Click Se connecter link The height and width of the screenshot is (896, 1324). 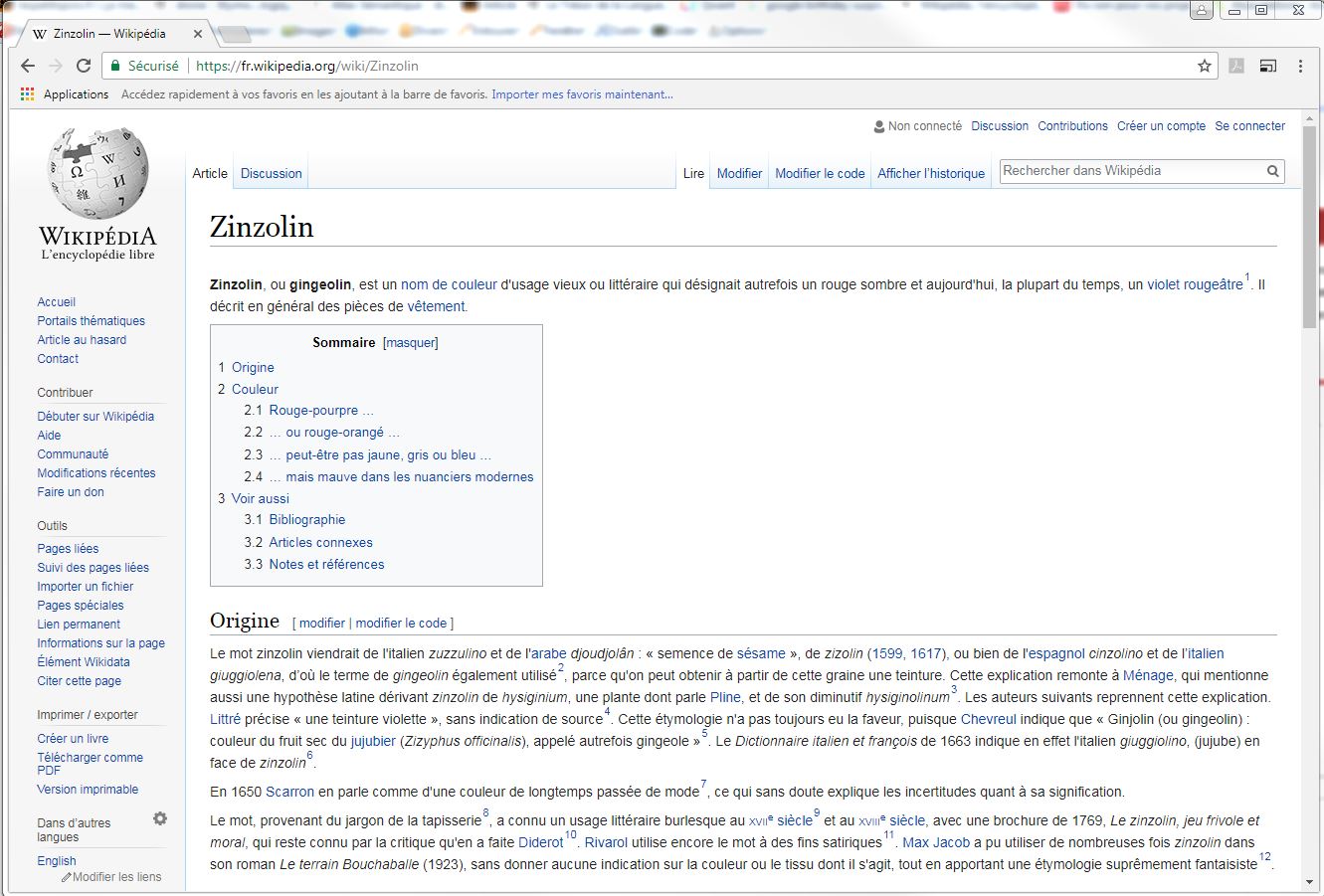1249,126
